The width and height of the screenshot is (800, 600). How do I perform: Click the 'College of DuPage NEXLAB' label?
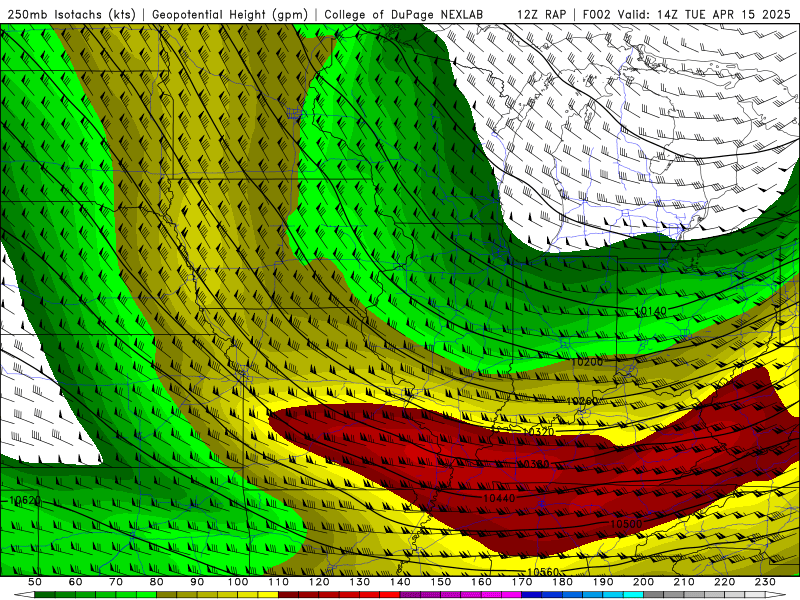[x=404, y=14]
